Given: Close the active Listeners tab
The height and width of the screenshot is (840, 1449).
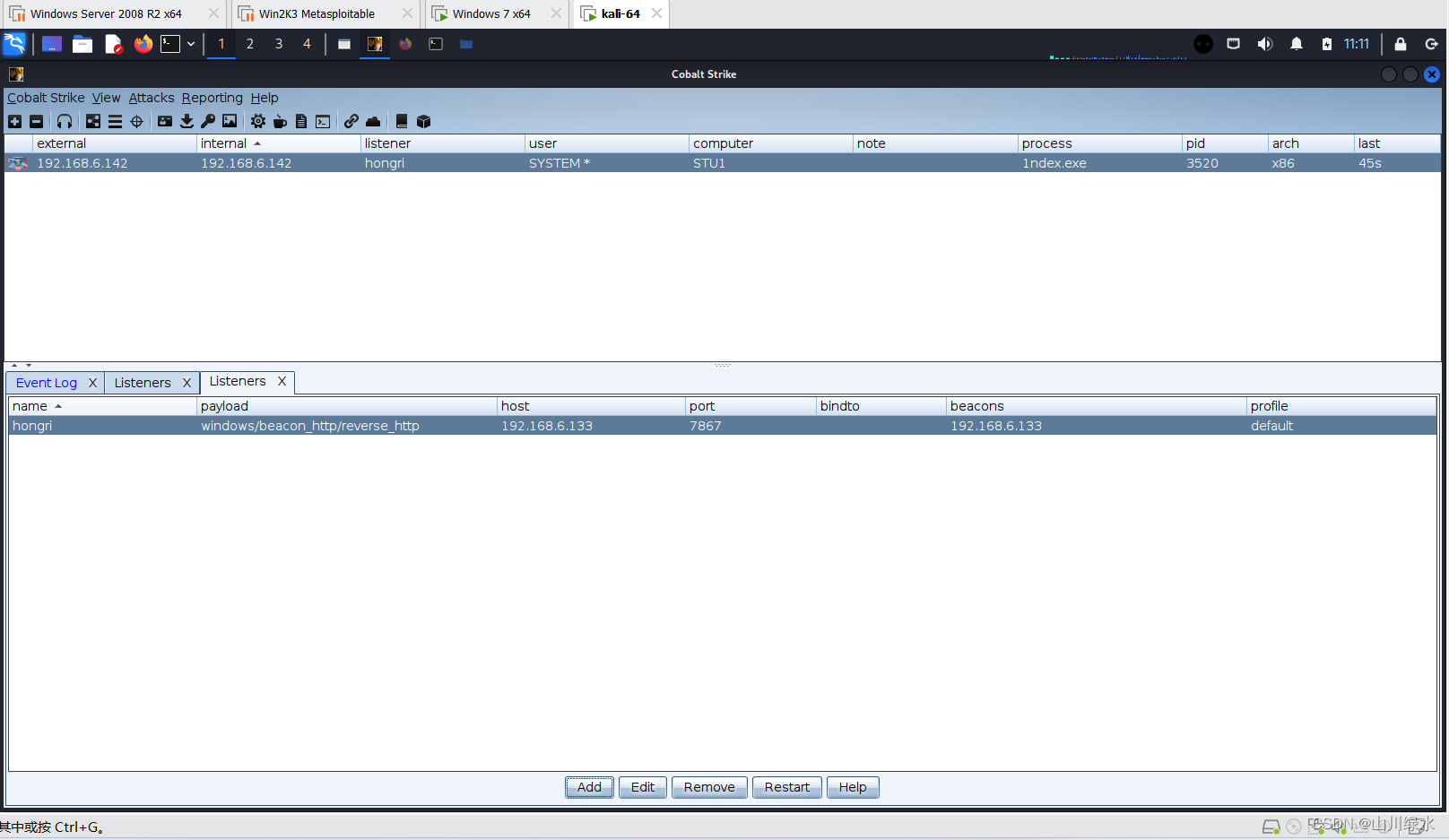Looking at the screenshot, I should [x=282, y=381].
